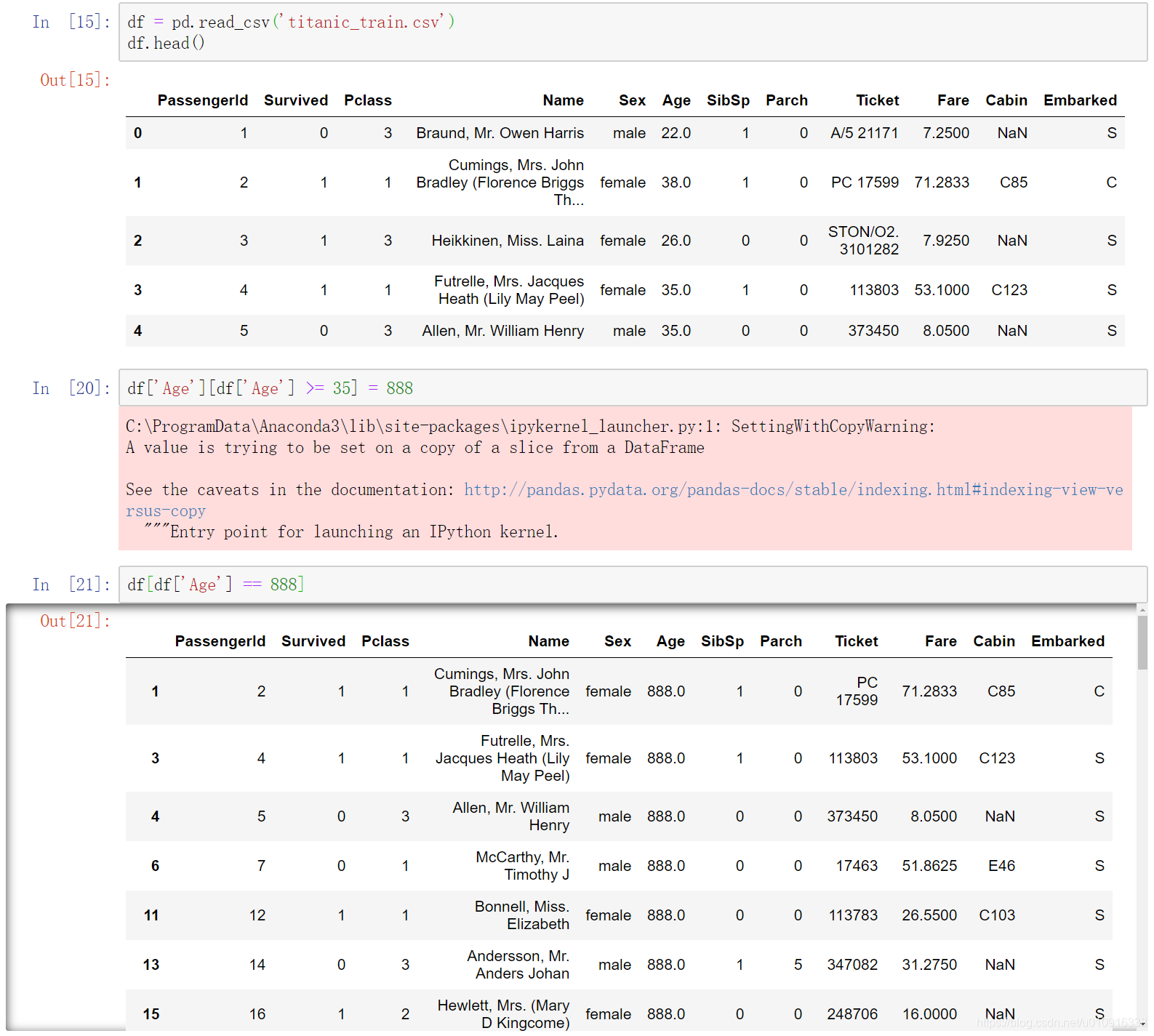Click row index 2 in first table
The image size is (1154, 1036).
[x=137, y=241]
